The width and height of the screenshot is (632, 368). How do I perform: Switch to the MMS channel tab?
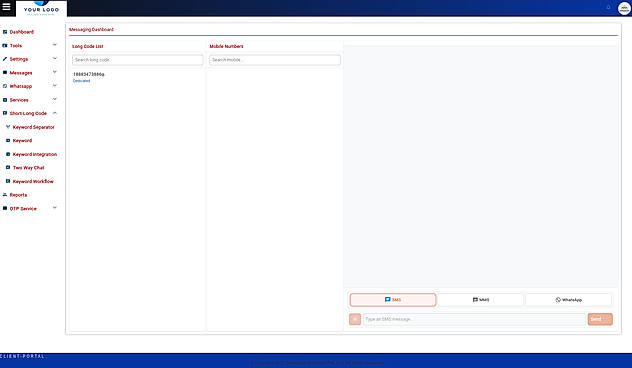[x=480, y=300]
